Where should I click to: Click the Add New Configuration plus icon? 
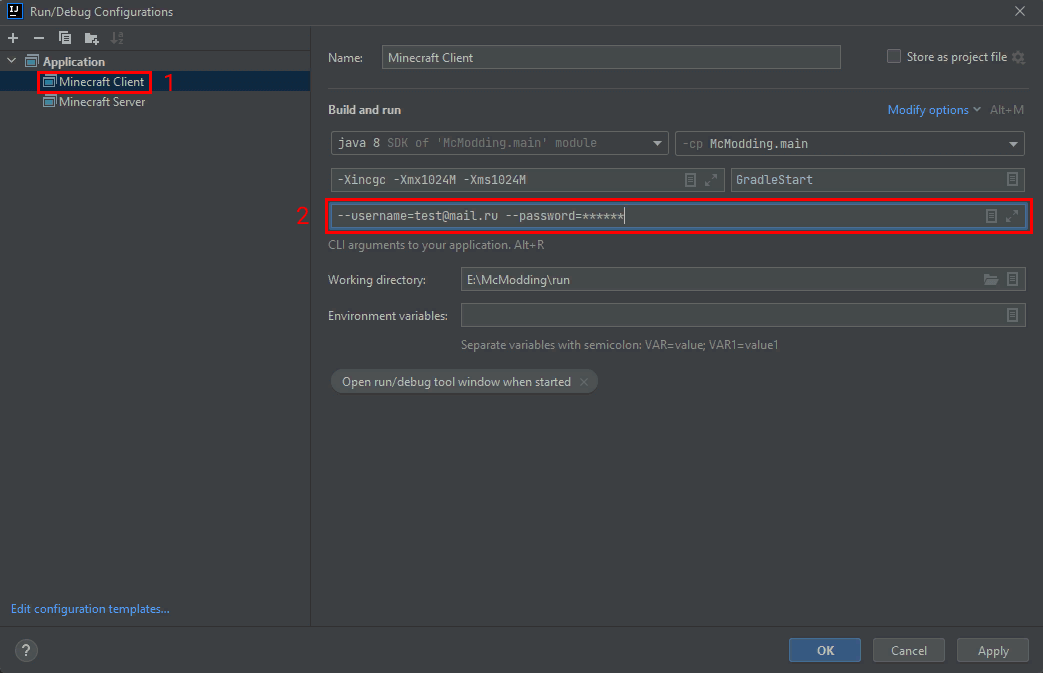[13, 38]
